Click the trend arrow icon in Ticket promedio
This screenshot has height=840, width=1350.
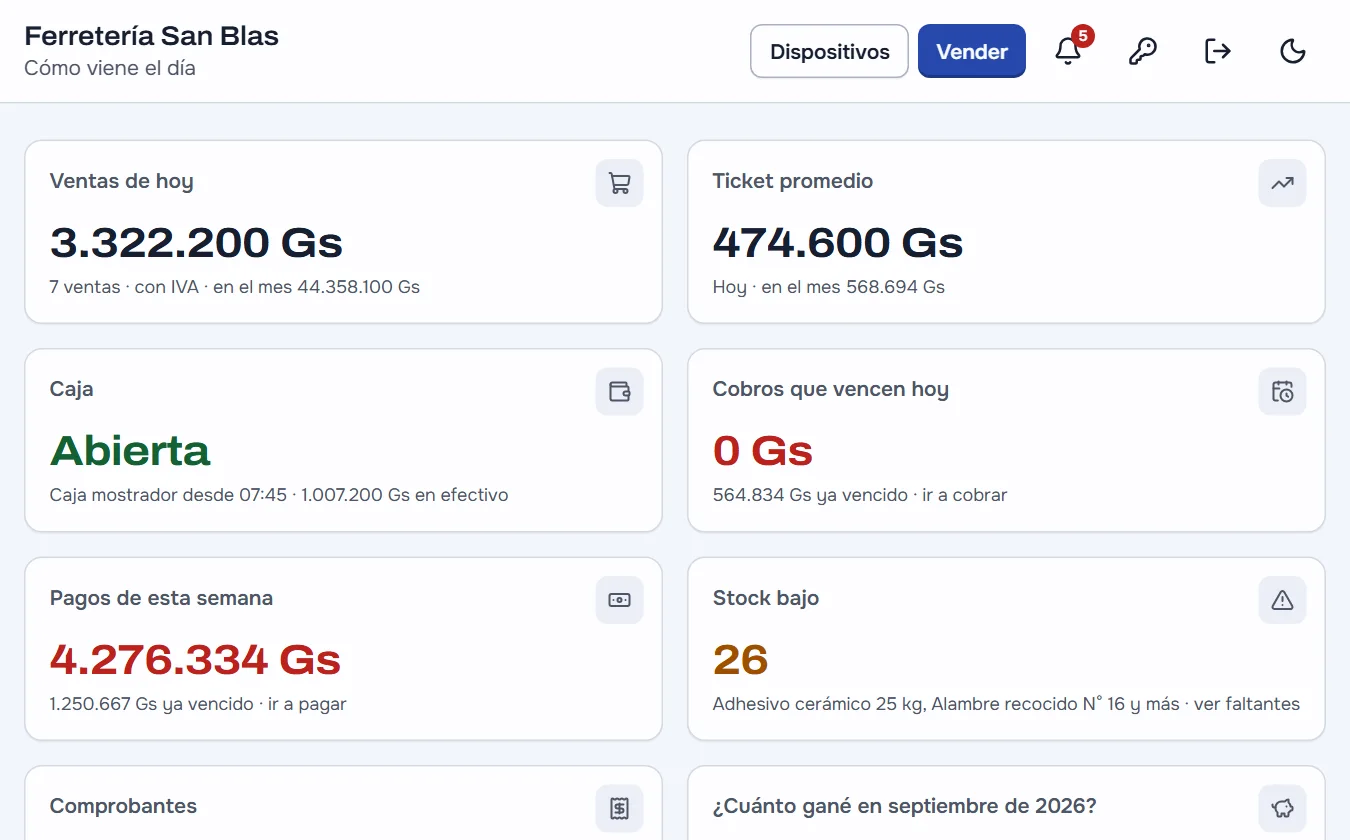click(x=1282, y=183)
